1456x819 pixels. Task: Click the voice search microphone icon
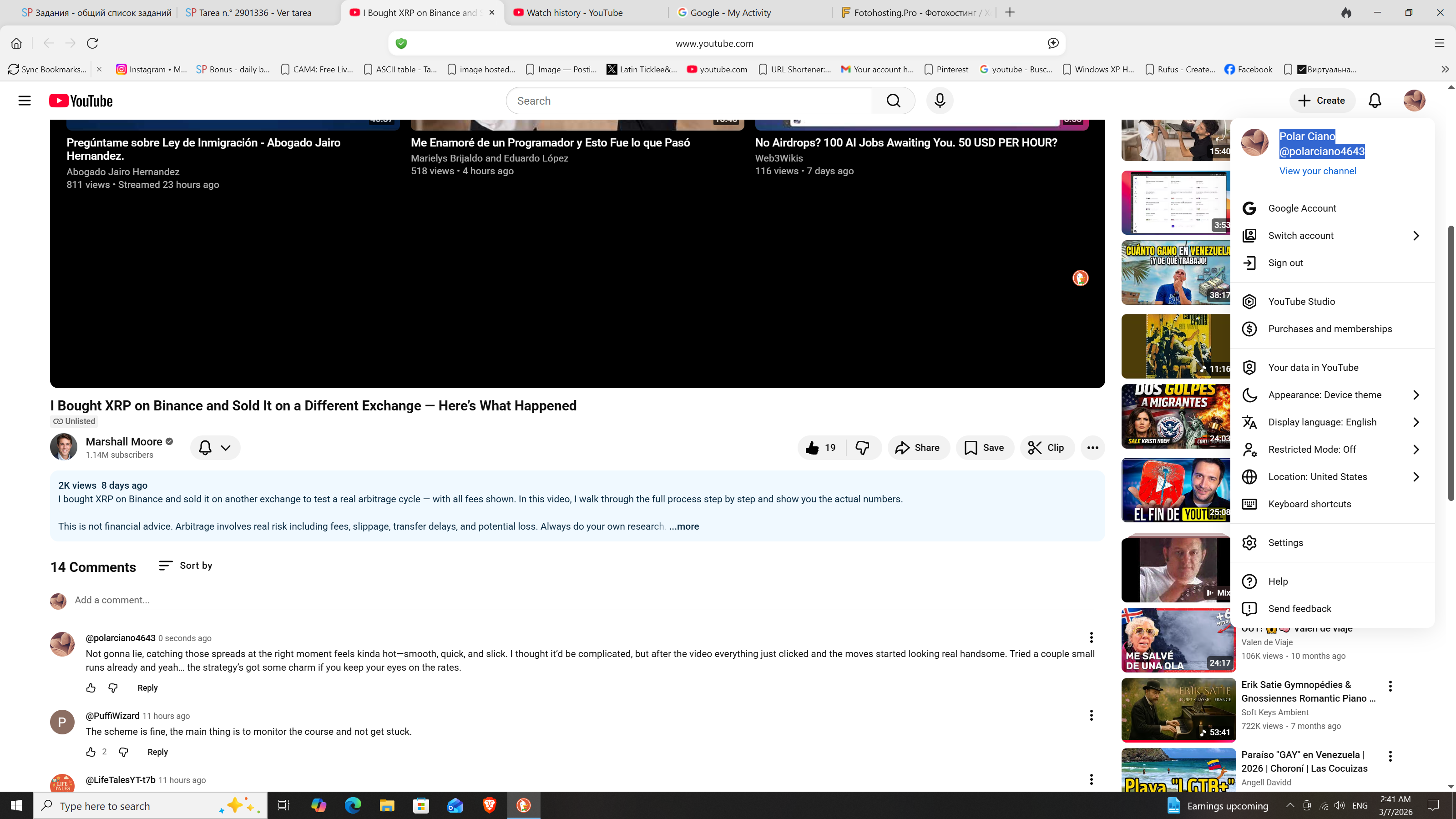pos(940,101)
